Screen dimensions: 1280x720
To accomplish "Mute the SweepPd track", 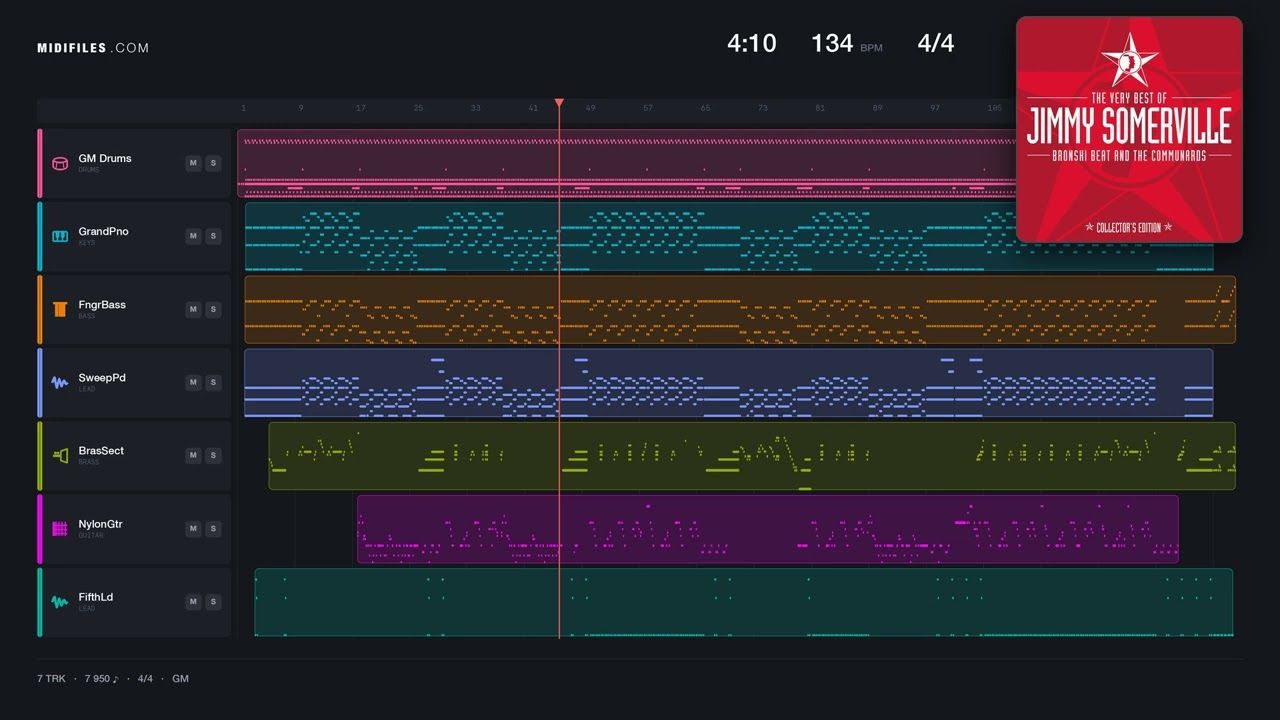I will [193, 382].
